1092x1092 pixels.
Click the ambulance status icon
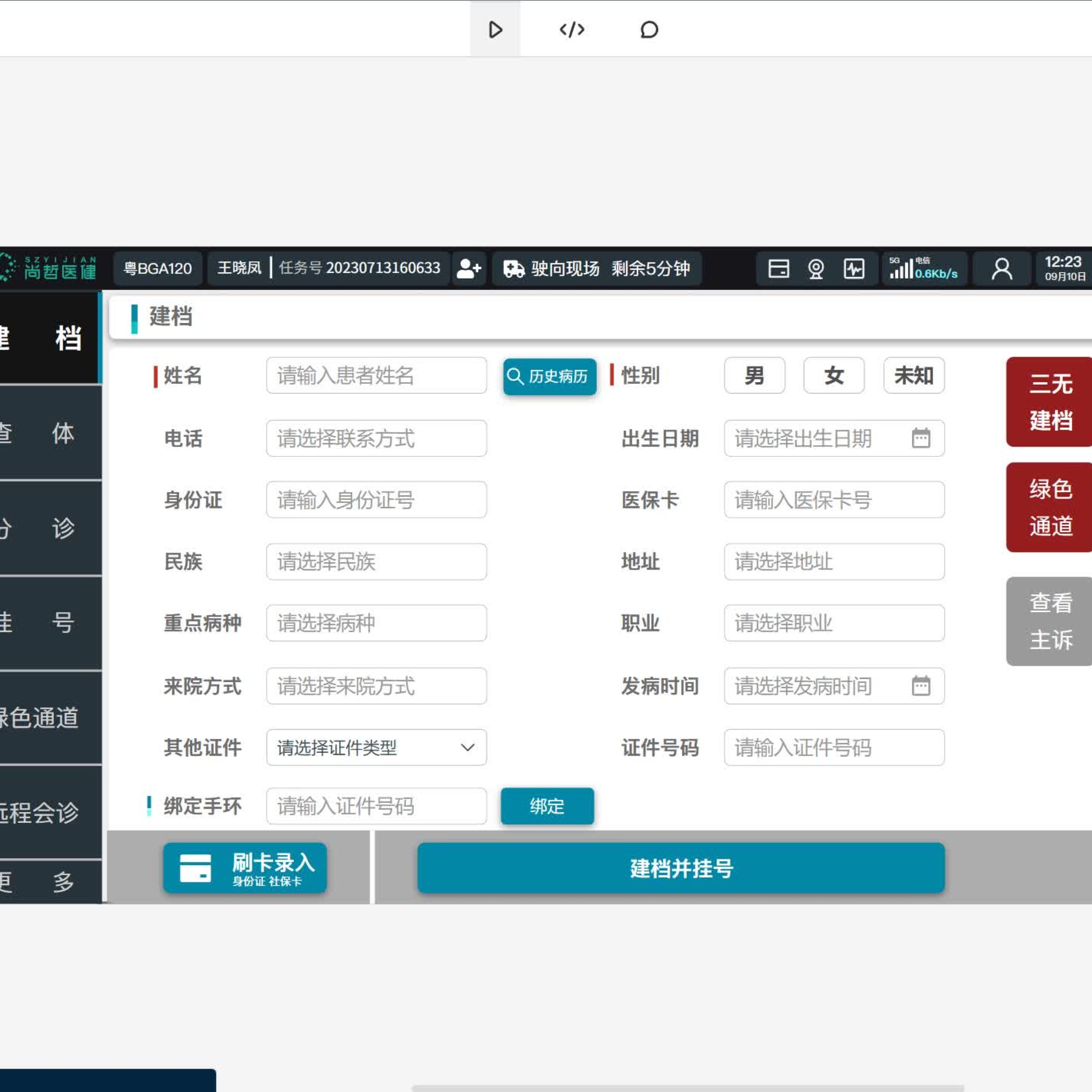pos(514,268)
